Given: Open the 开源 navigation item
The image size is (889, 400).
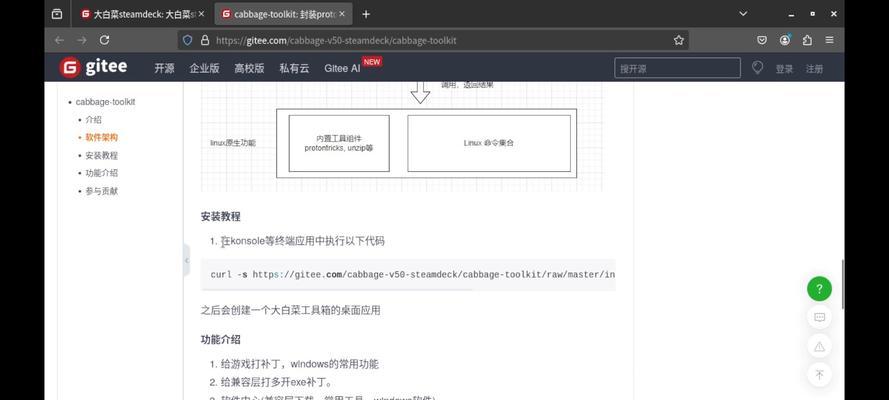Looking at the screenshot, I should (164, 69).
